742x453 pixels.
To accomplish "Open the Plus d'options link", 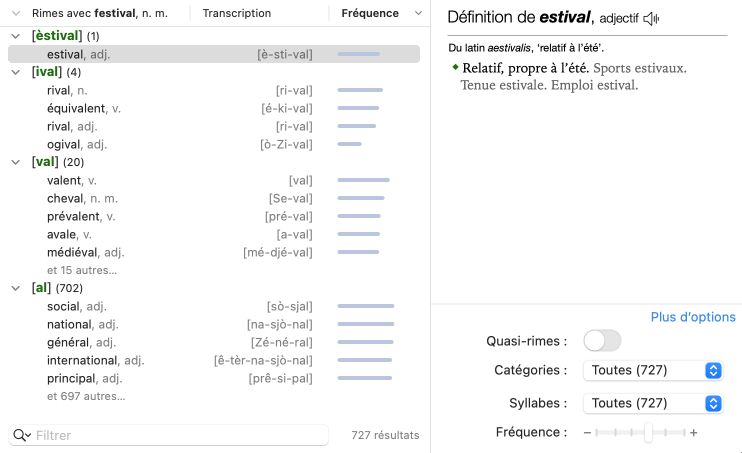I will [x=693, y=317].
